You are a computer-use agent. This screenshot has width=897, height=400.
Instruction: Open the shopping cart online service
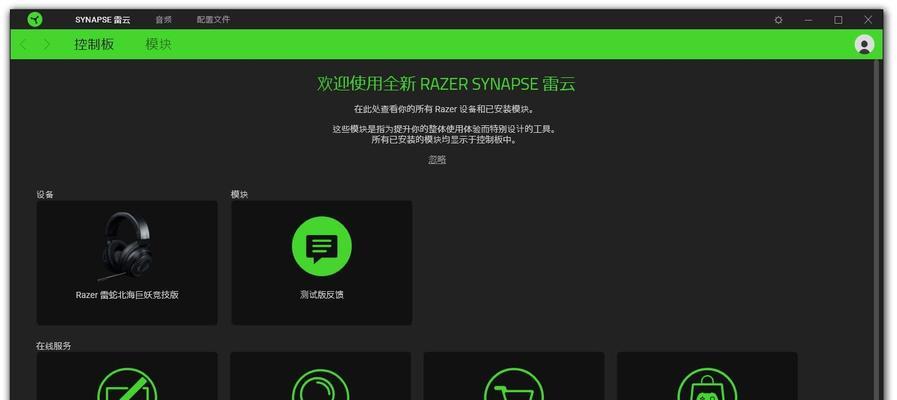click(x=514, y=376)
